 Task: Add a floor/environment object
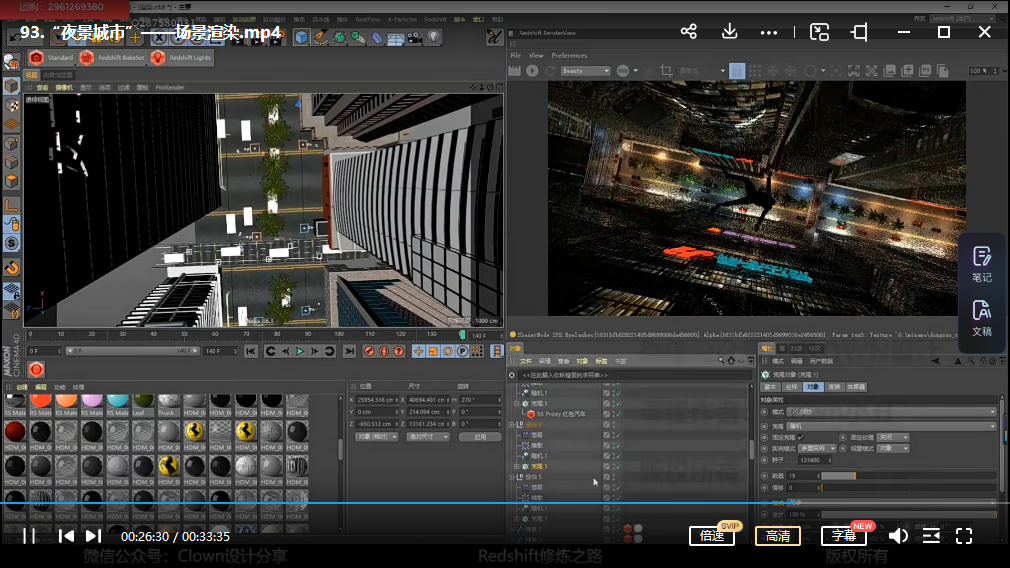395,37
